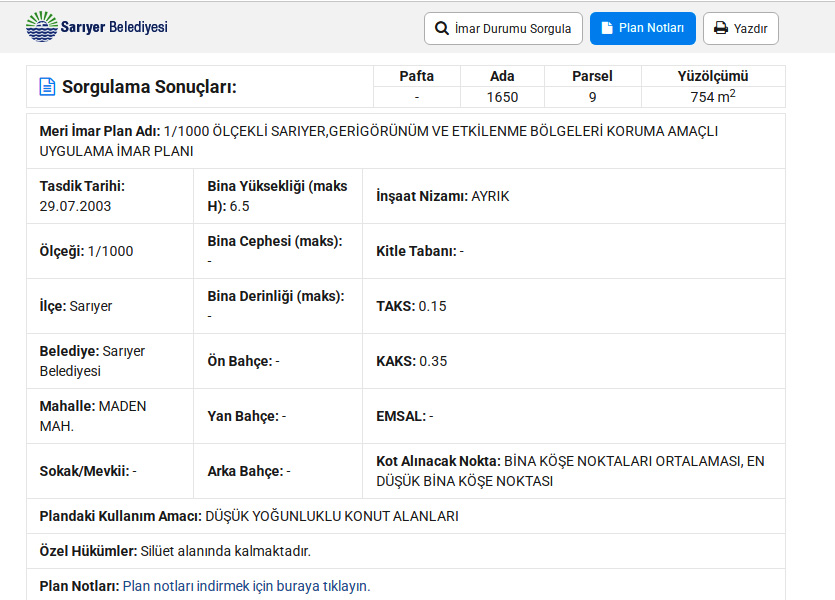Select the Ada column header
This screenshot has height=600, width=835.
pos(502,76)
